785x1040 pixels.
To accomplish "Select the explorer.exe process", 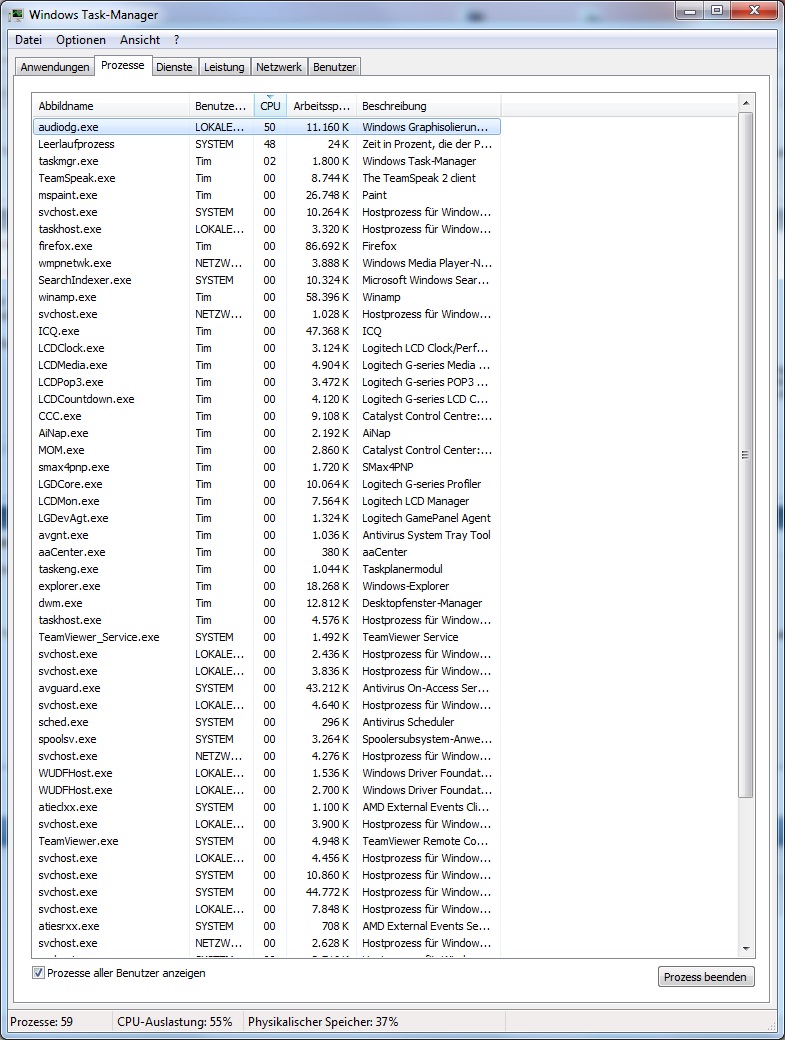I will pos(267,586).
